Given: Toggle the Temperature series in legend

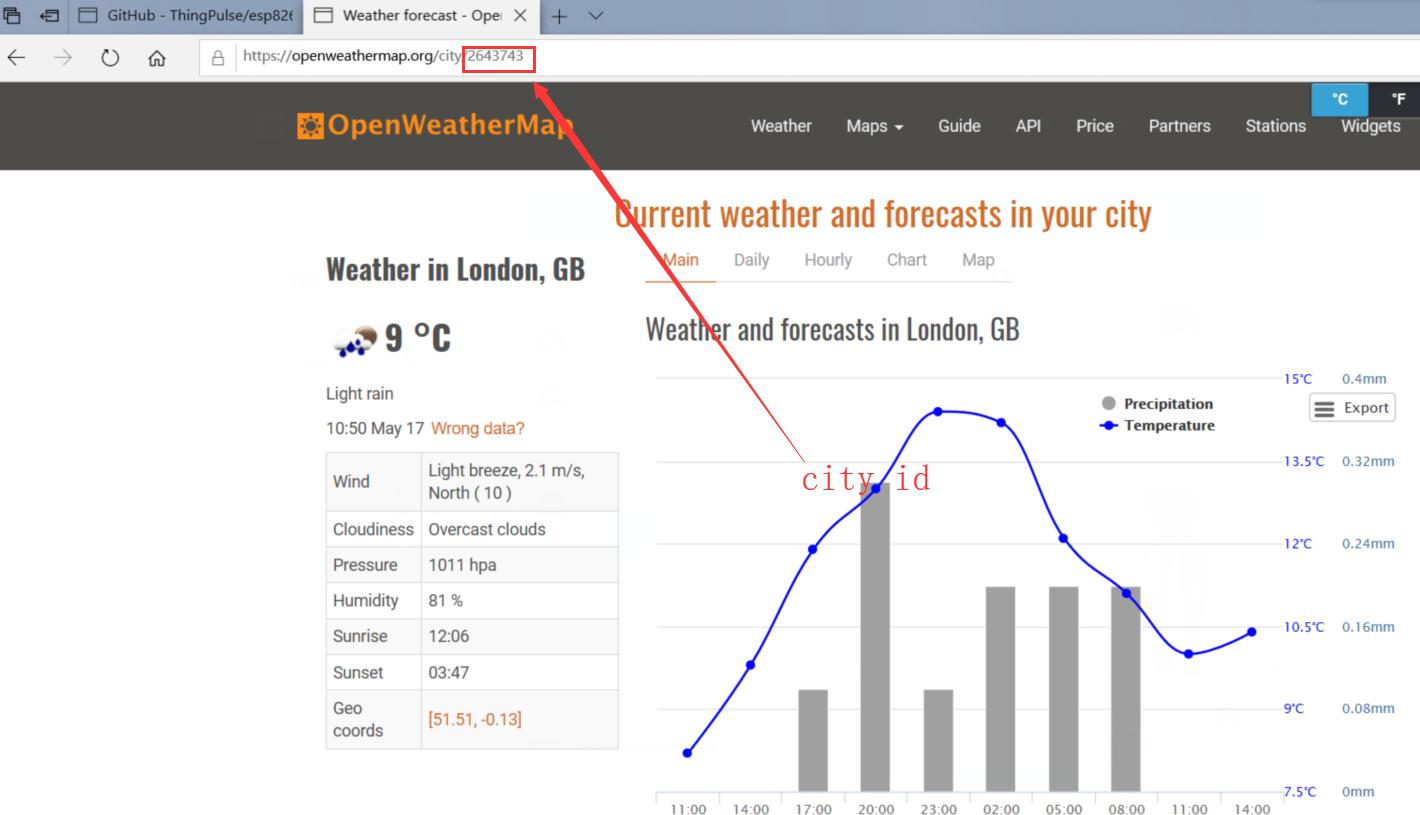Looking at the screenshot, I should 1157,426.
